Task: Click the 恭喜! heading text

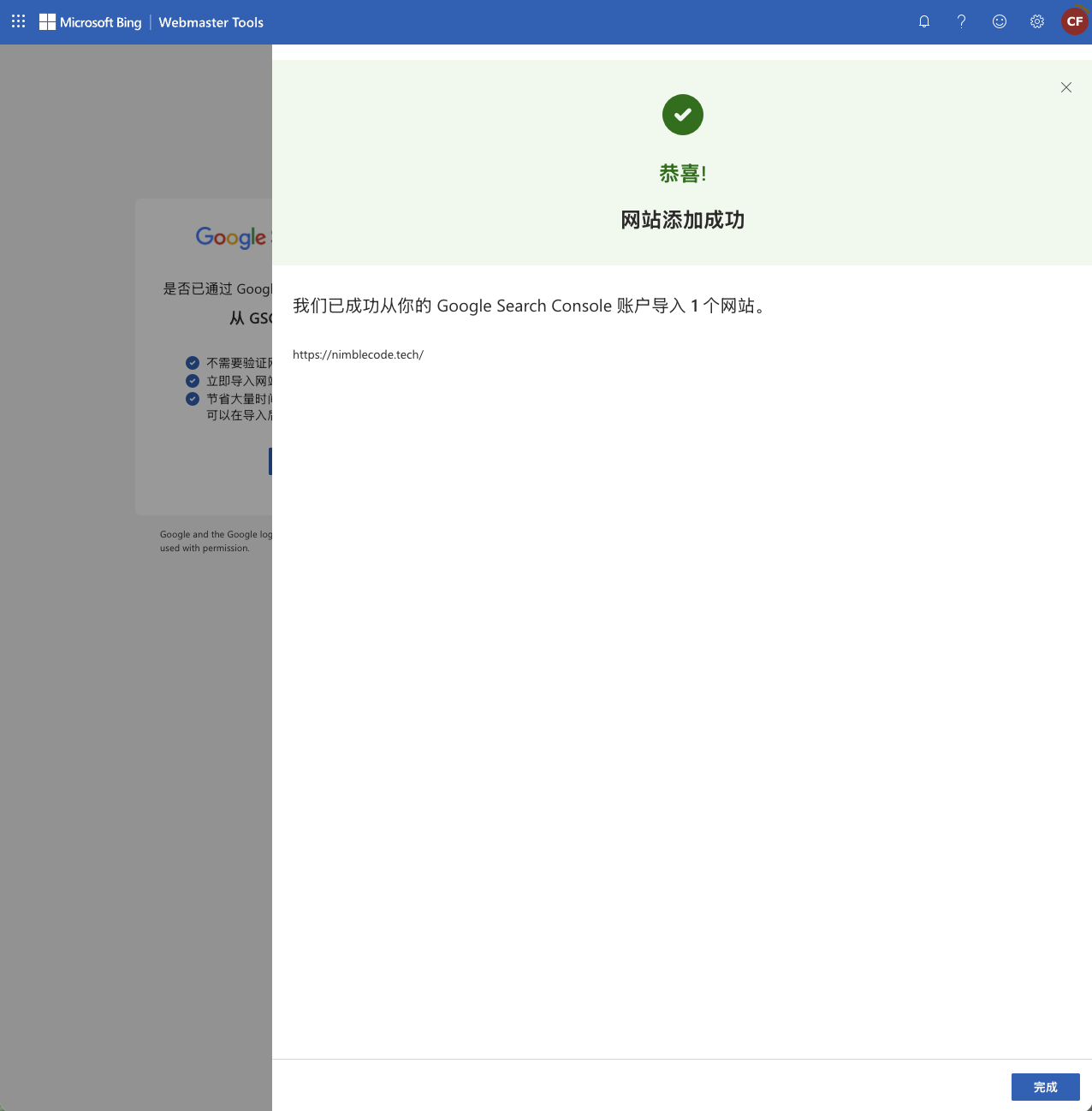Action: pyautogui.click(x=682, y=174)
